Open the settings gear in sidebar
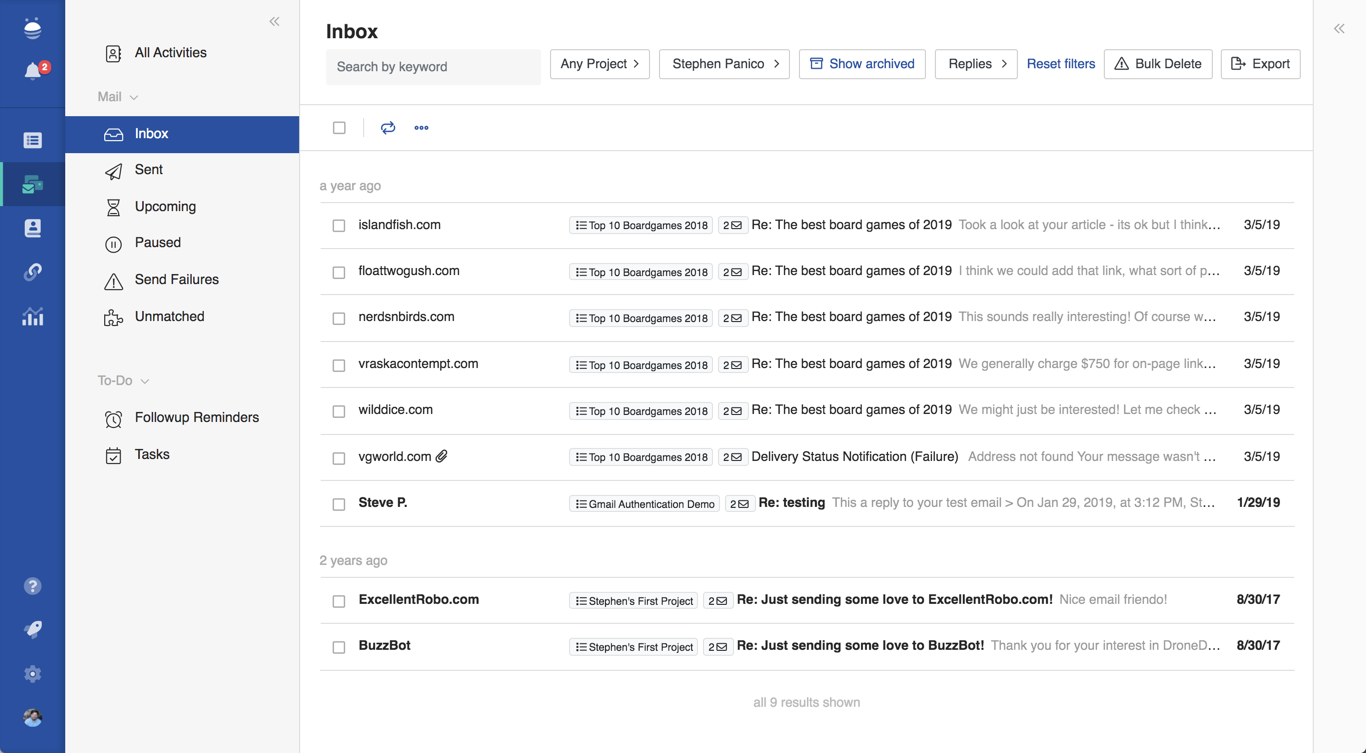This screenshot has width=1366, height=753. tap(33, 674)
